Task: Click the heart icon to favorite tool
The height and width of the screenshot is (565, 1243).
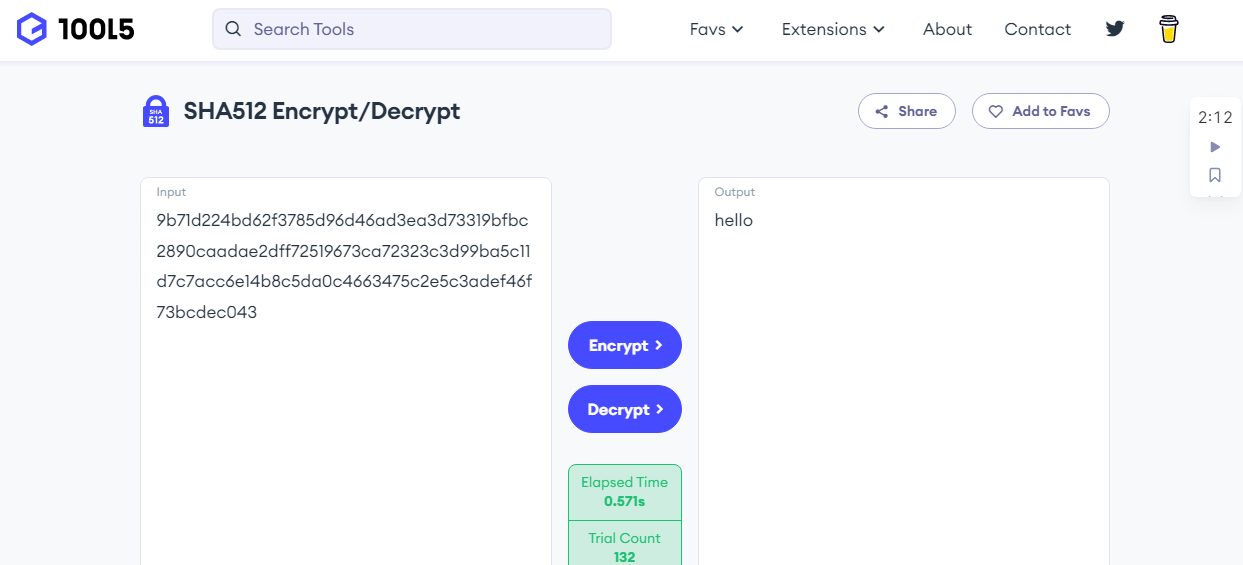Action: (x=996, y=112)
